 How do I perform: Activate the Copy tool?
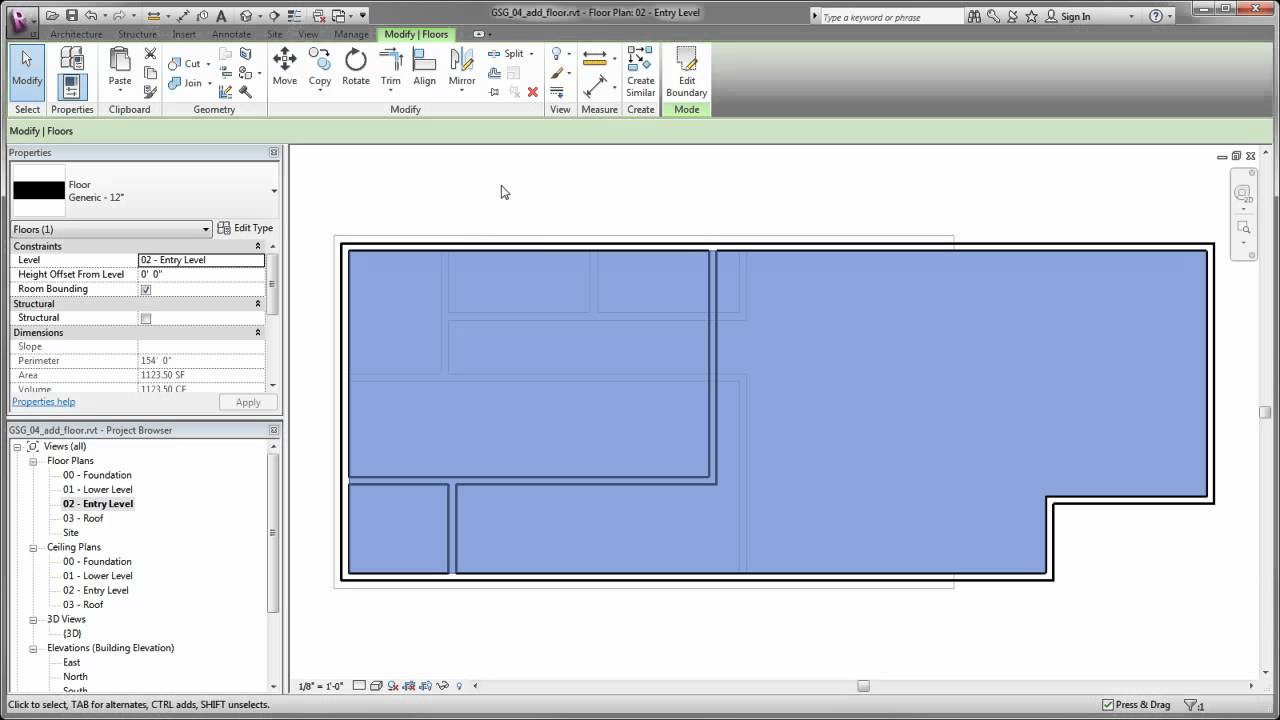(x=319, y=67)
